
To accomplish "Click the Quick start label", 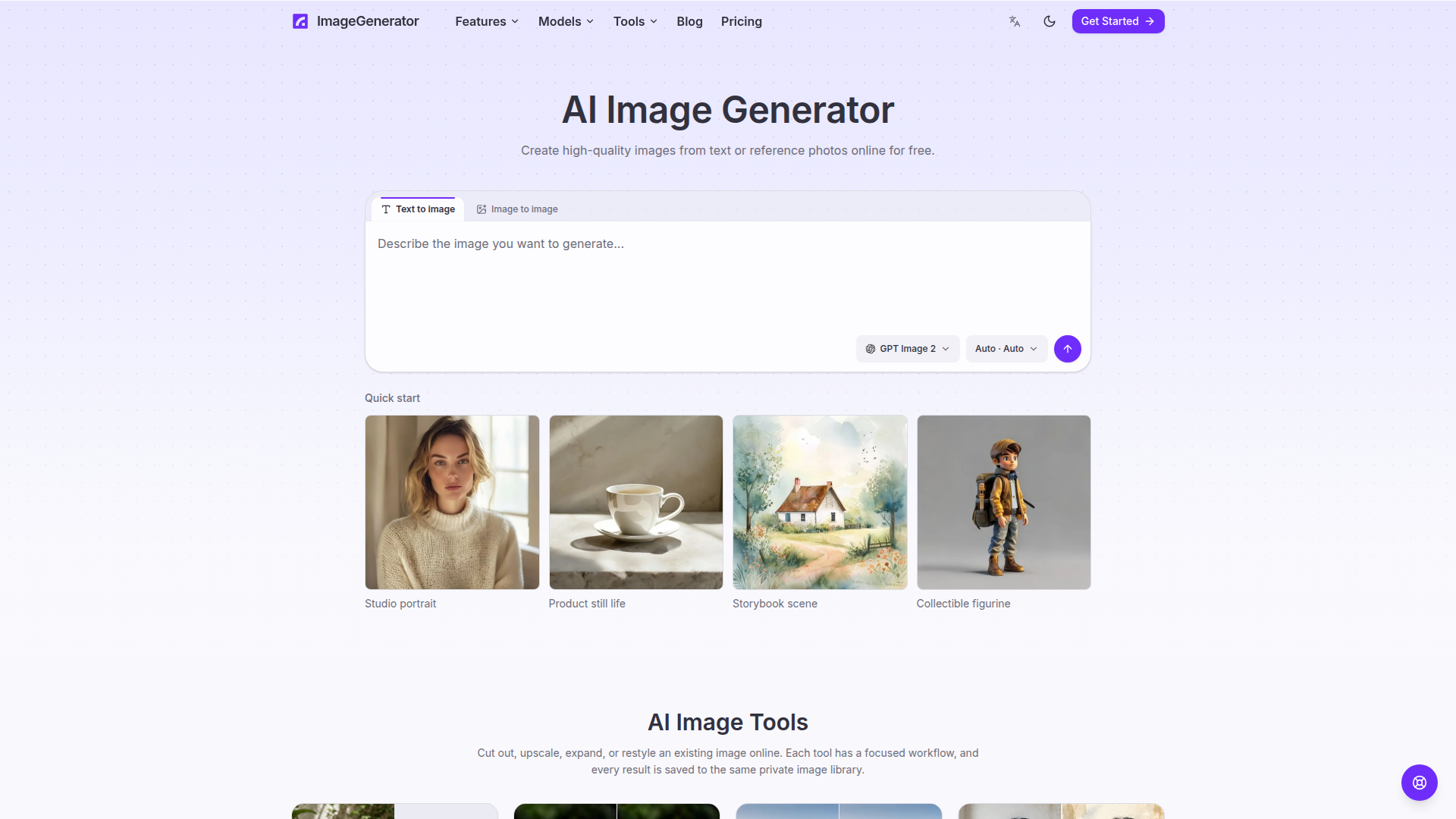I will [x=392, y=398].
